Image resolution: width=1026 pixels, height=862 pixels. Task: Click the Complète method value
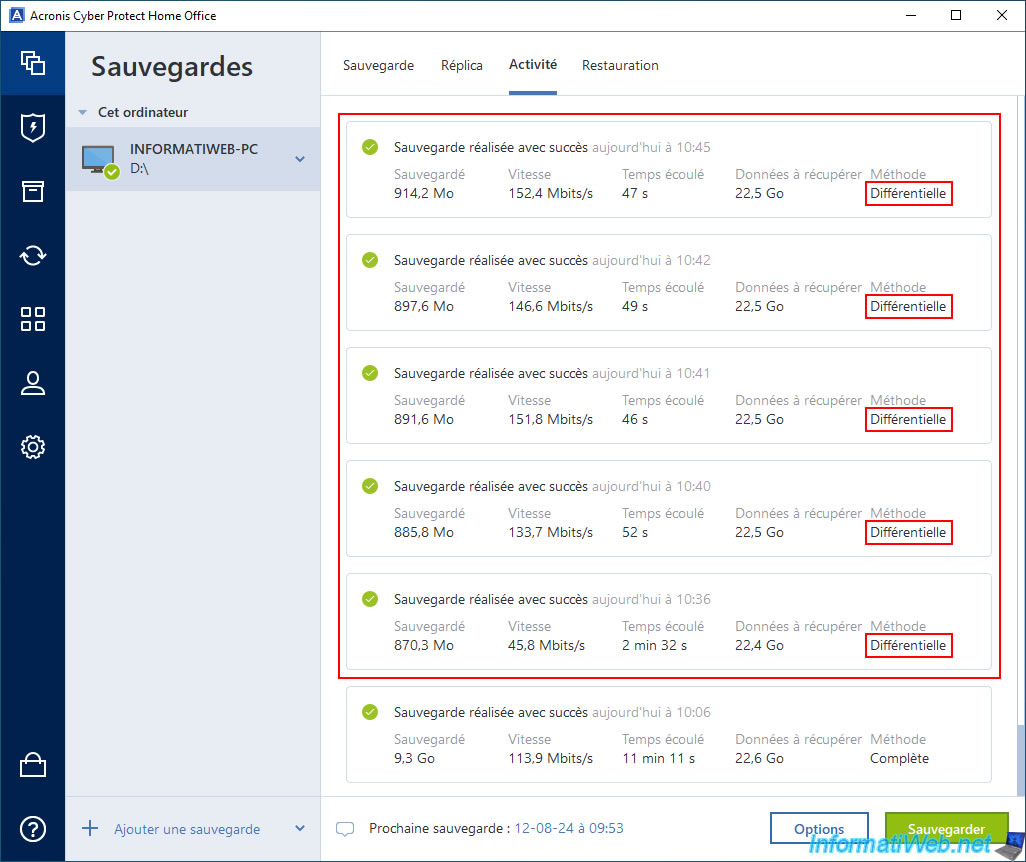[899, 759]
